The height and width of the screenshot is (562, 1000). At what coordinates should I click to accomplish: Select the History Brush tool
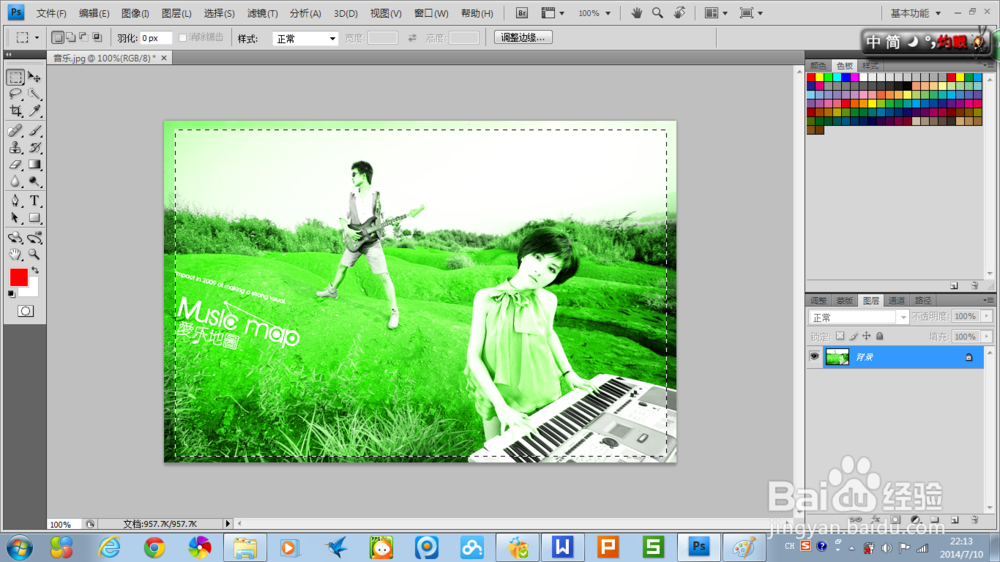coord(34,147)
